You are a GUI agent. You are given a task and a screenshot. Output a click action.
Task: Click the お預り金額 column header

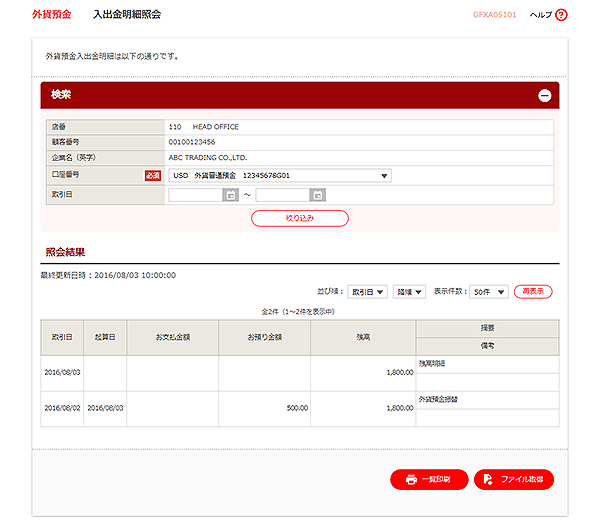coord(264,337)
